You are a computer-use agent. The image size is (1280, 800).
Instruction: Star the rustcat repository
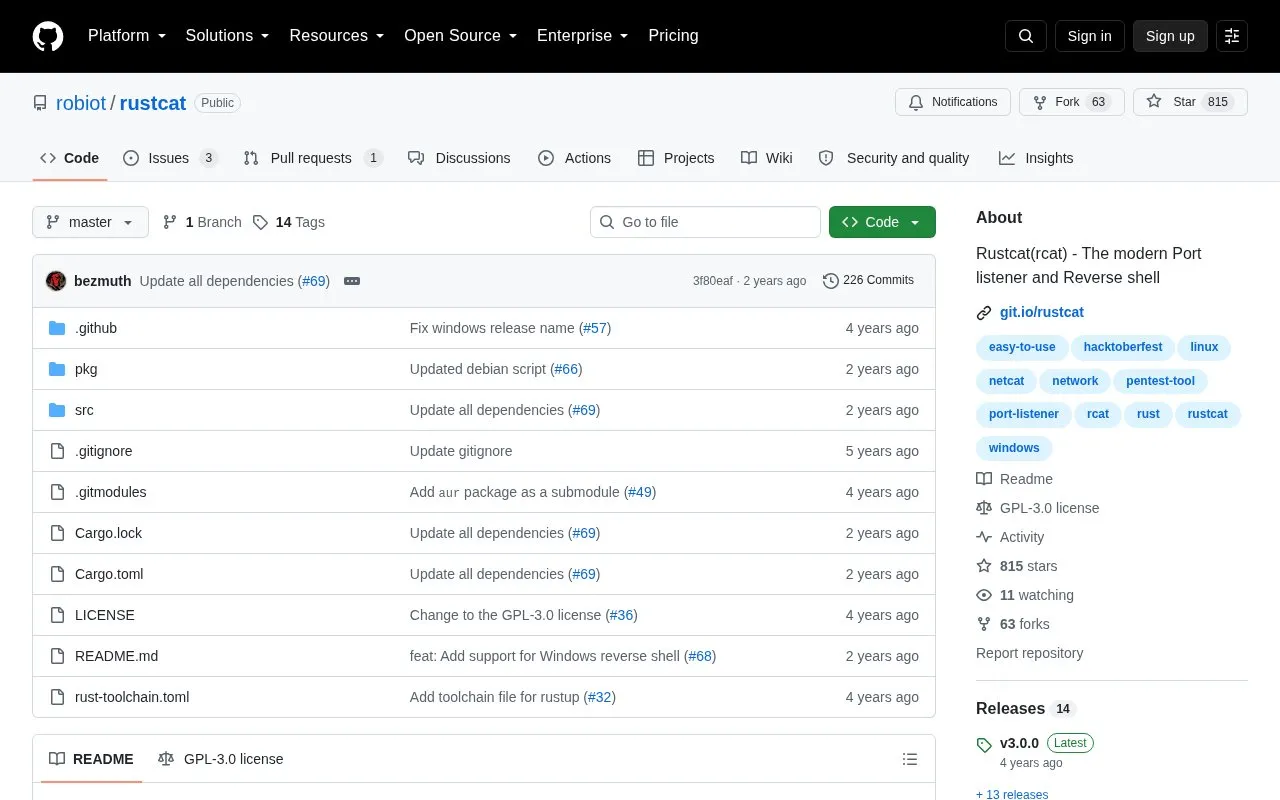tap(1190, 102)
